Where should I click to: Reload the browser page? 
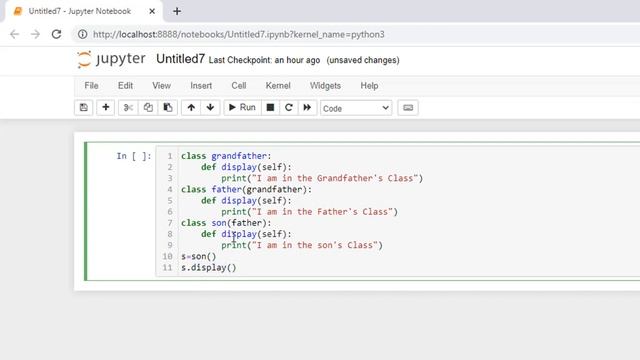click(x=56, y=34)
